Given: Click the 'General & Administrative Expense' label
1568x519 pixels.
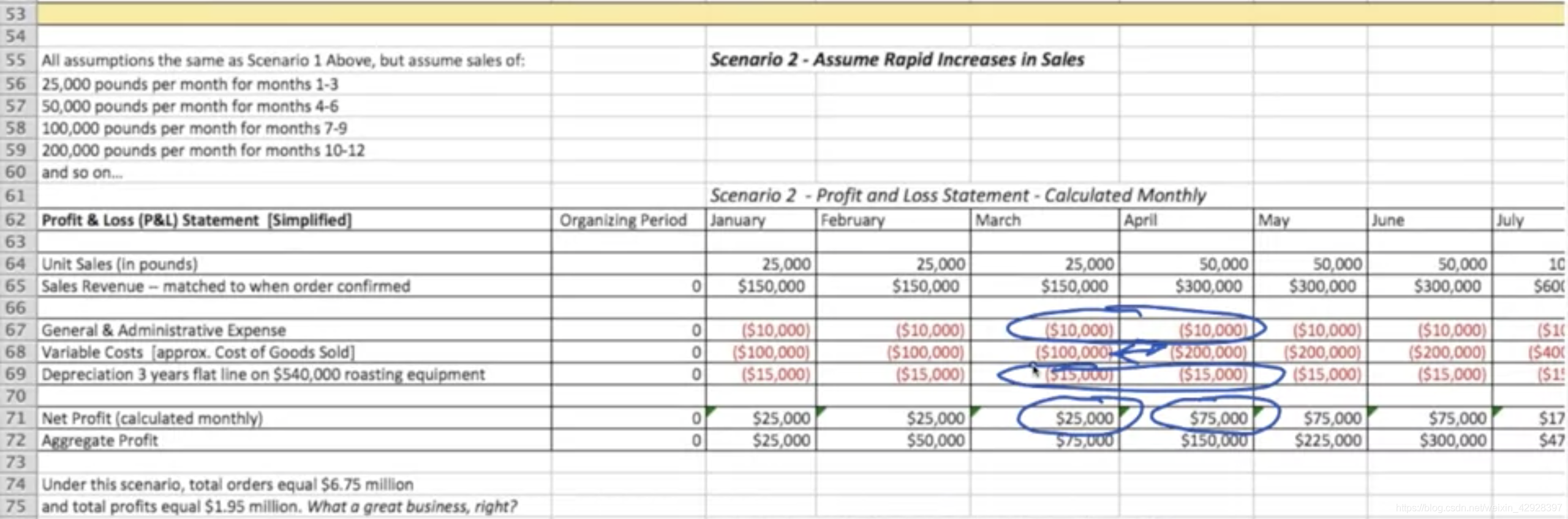Looking at the screenshot, I should point(164,330).
